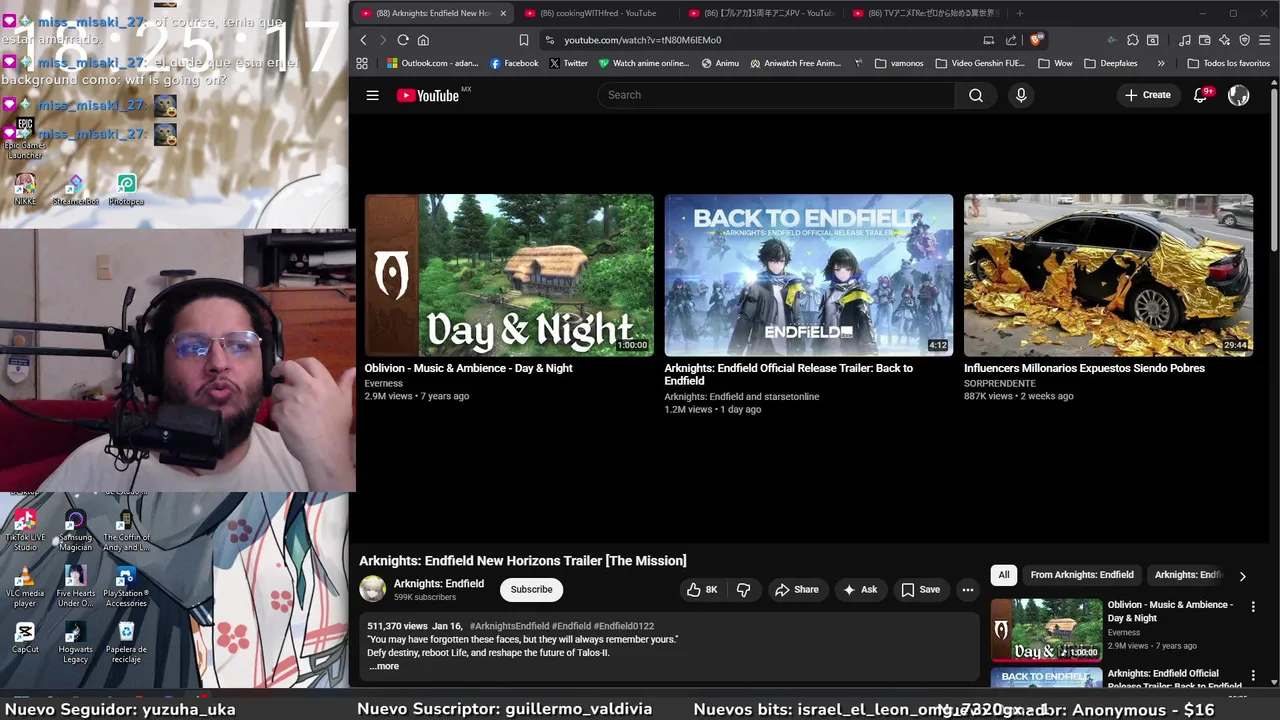Open the gold-wrapped car video thumbnail
Screen dimensions: 1280x720
(1108, 275)
